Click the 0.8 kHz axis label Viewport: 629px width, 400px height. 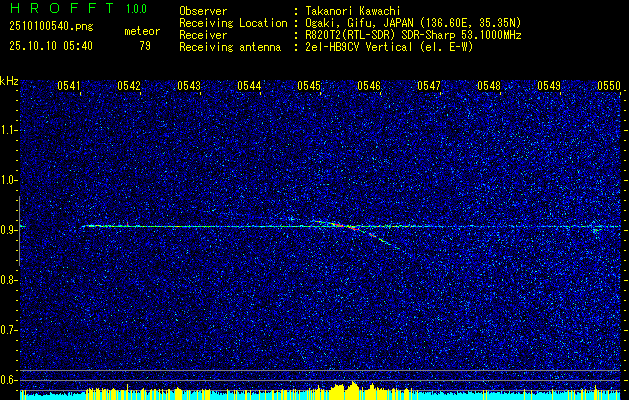[8, 280]
